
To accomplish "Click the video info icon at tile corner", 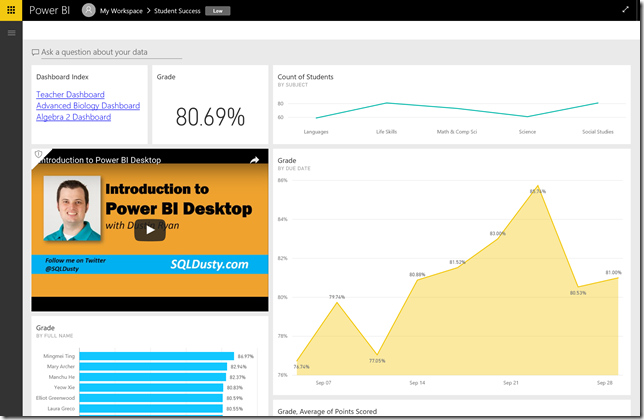I will 39,154.
